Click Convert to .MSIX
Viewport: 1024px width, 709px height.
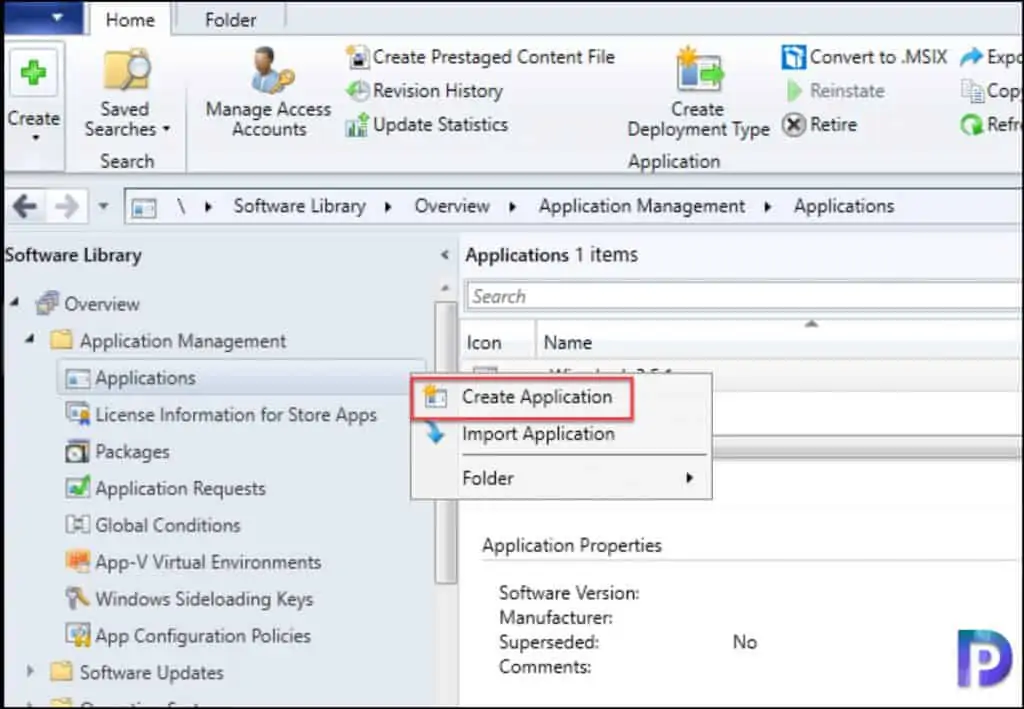pyautogui.click(x=864, y=57)
